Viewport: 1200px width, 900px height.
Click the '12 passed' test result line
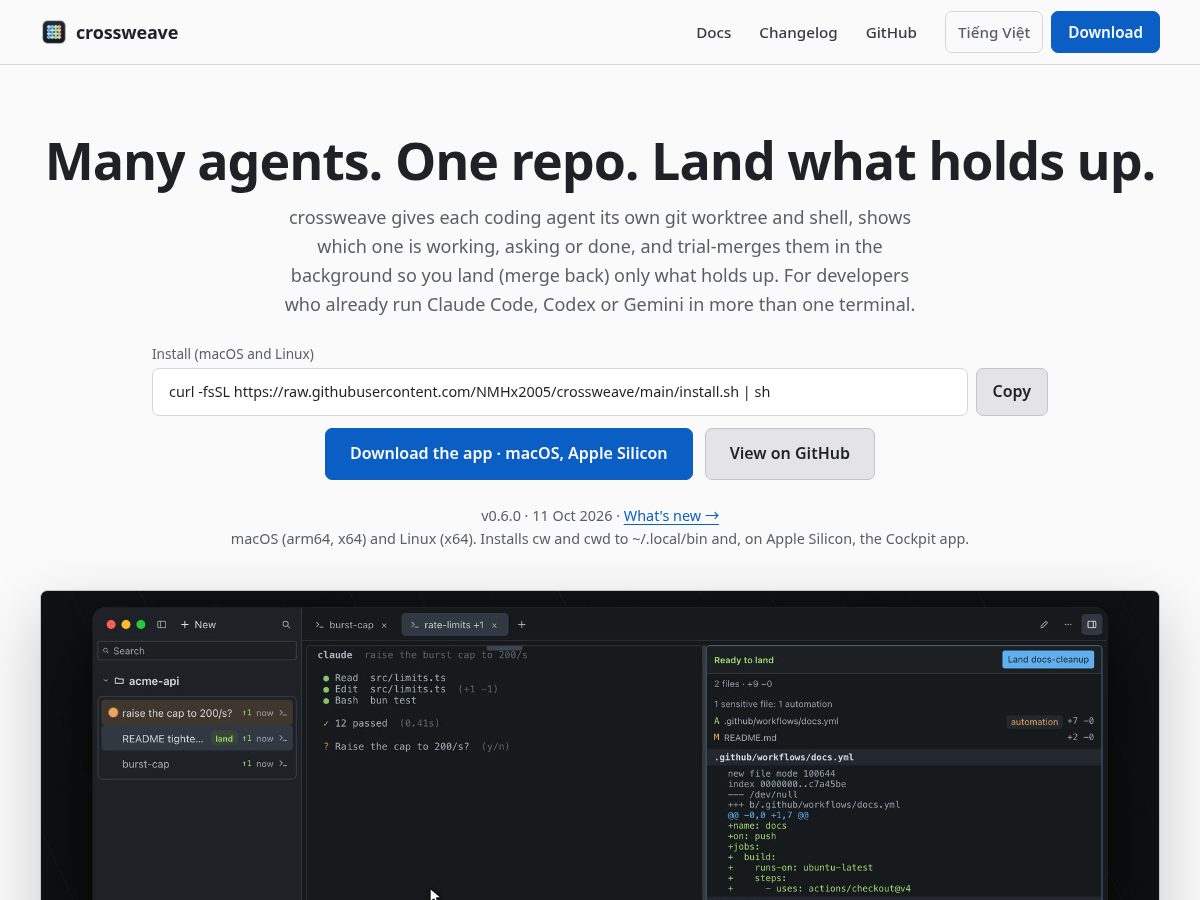tap(381, 723)
